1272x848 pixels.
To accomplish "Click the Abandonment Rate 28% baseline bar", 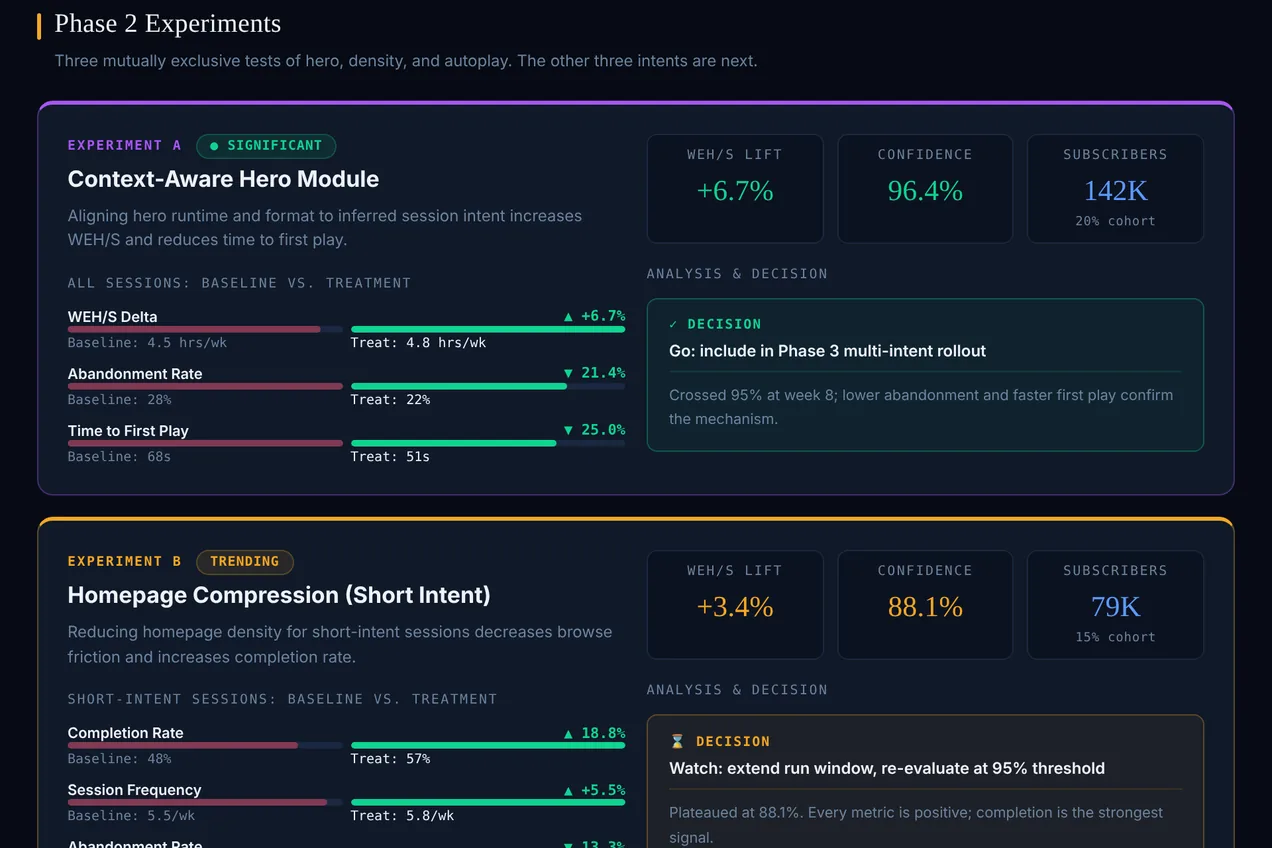I will (x=205, y=386).
